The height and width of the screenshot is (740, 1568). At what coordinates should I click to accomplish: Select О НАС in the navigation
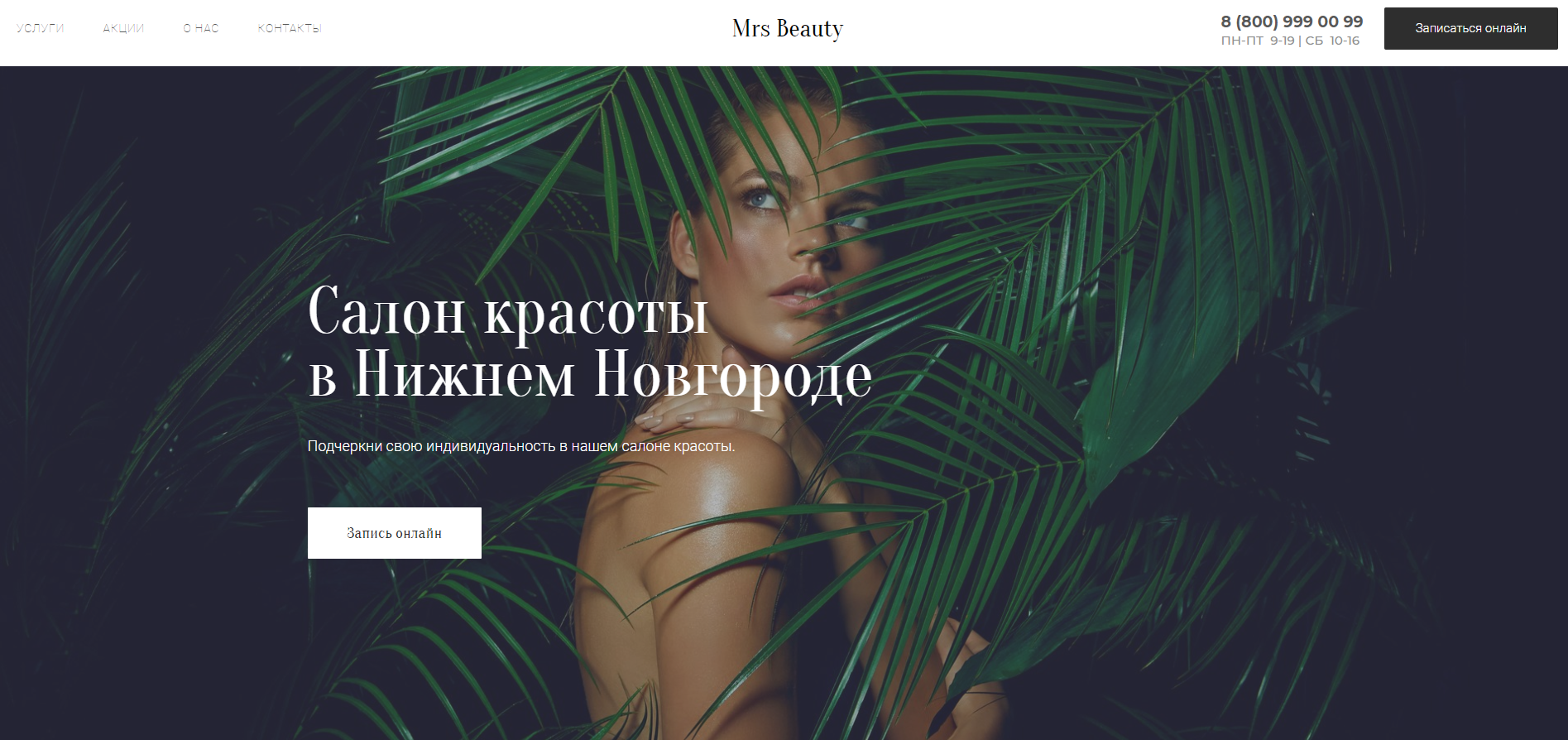[x=201, y=28]
